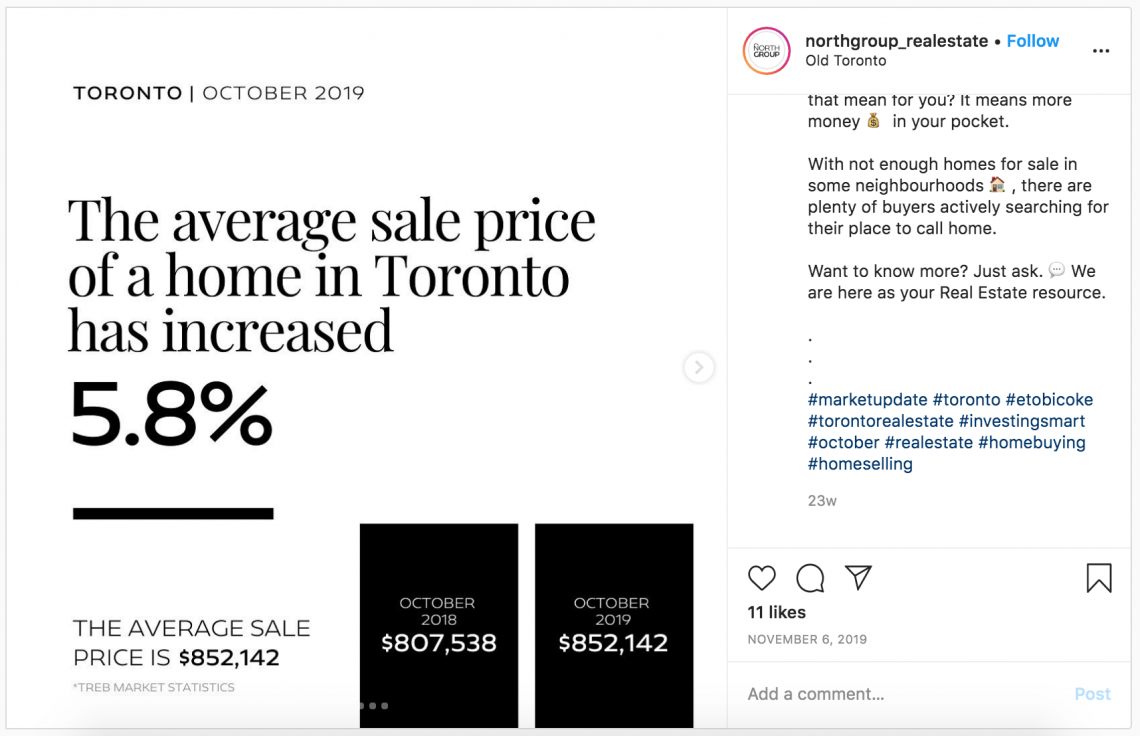Open the #toronto hashtag

pyautogui.click(x=966, y=400)
